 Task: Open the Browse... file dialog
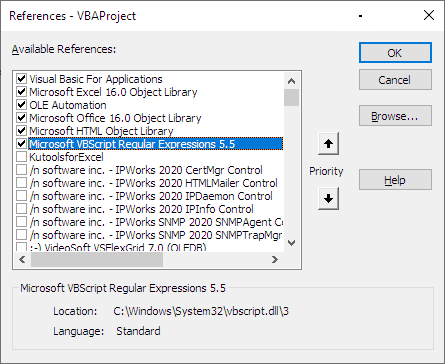click(395, 116)
